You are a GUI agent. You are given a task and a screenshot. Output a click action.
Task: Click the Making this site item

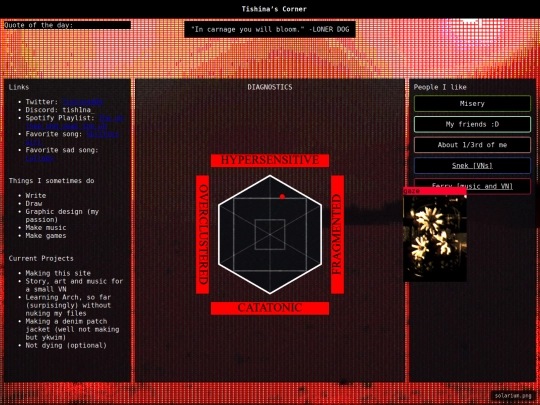point(58,273)
